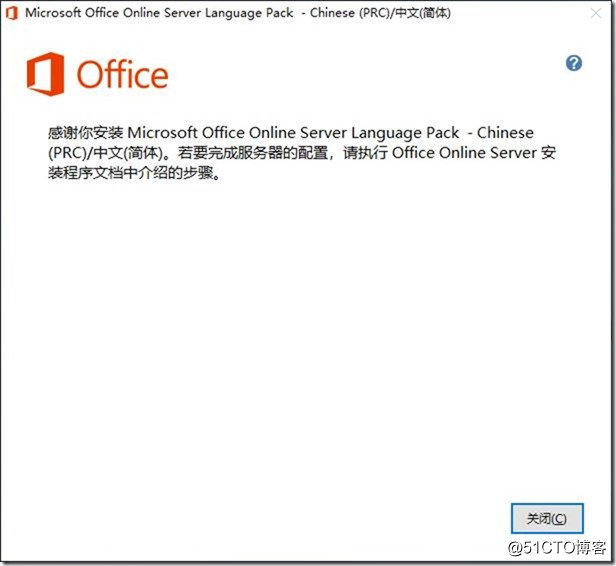Click the small Office icon in title bar
Image resolution: width=616 pixels, height=566 pixels.
tap(12, 13)
